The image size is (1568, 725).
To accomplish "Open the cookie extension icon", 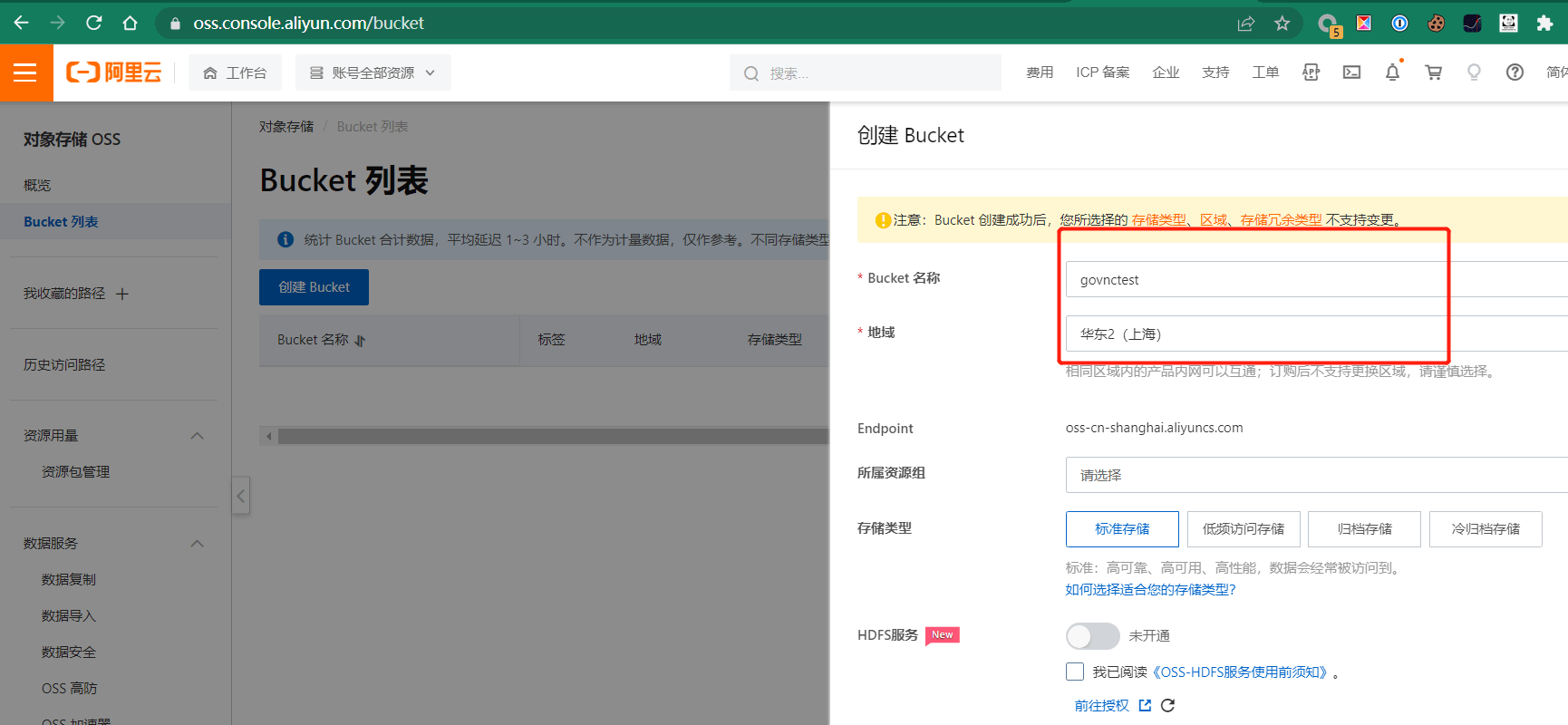I will coord(1436,24).
